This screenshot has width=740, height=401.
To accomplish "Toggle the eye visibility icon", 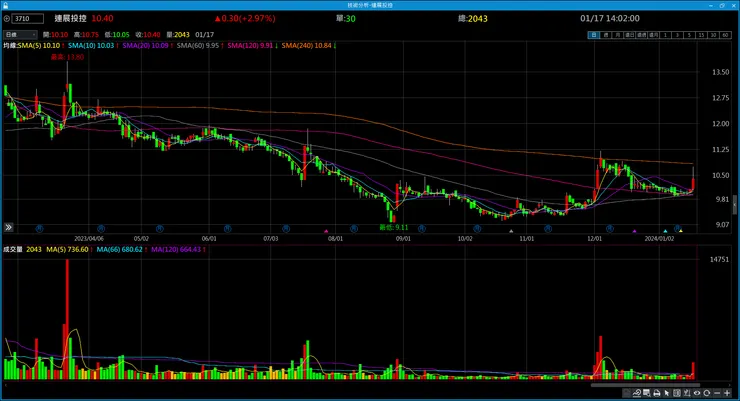I will coord(697,393).
